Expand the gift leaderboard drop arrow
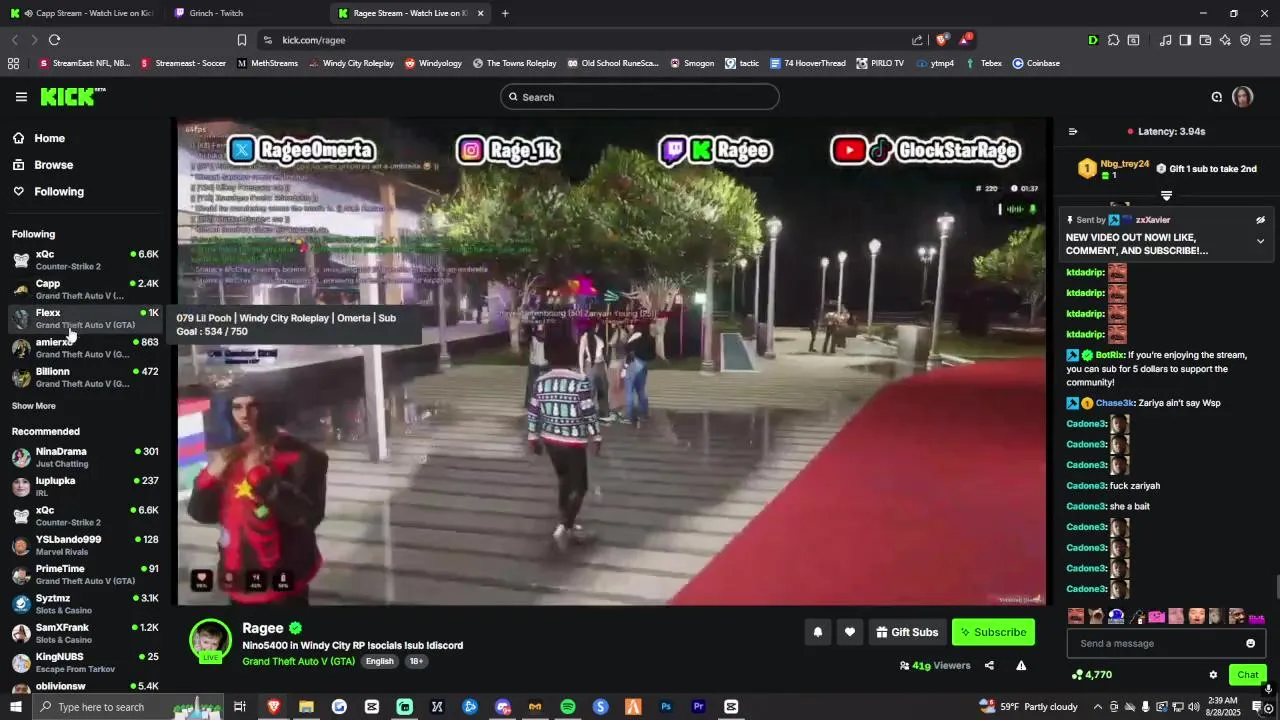 pos(1166,196)
